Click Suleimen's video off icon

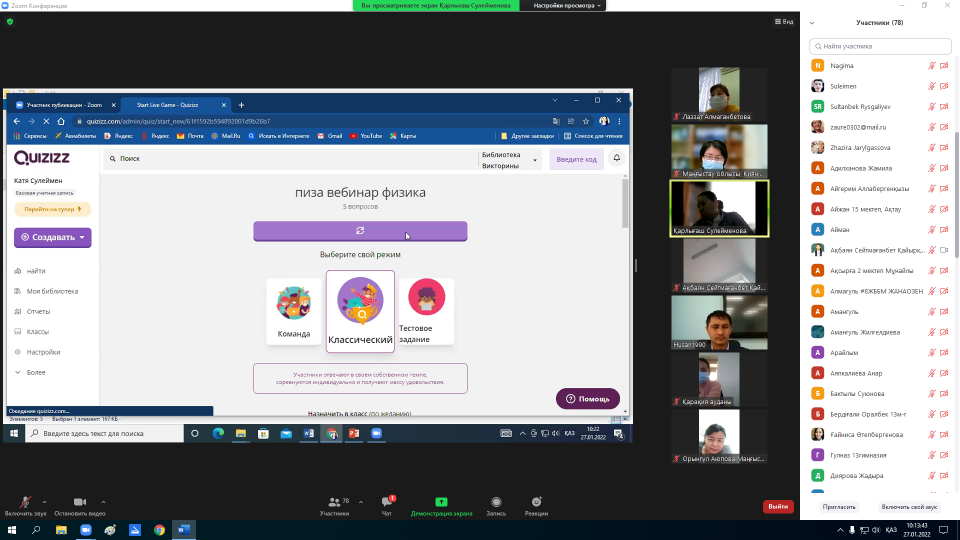coord(944,86)
